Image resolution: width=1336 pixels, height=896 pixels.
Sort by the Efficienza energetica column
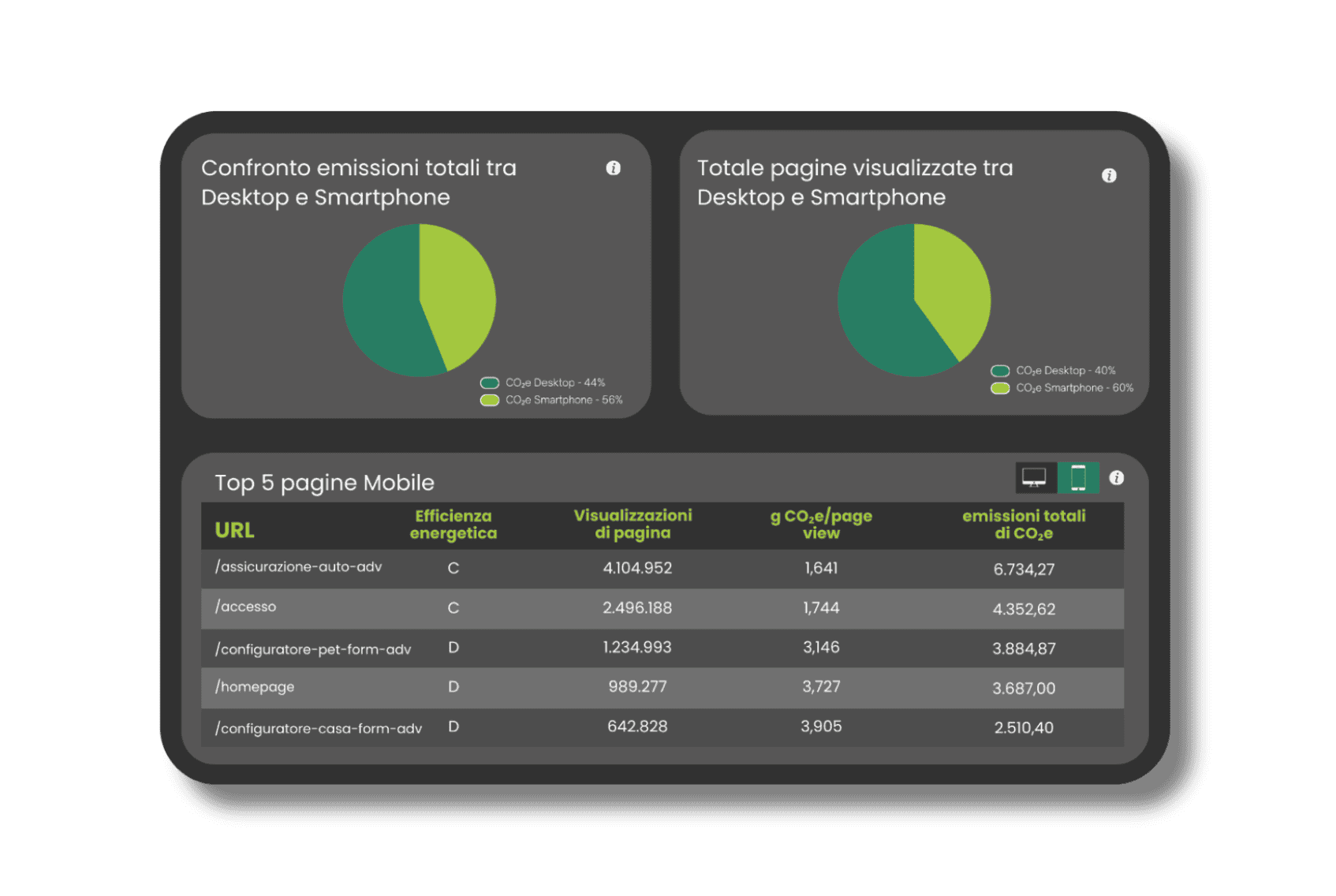[453, 525]
